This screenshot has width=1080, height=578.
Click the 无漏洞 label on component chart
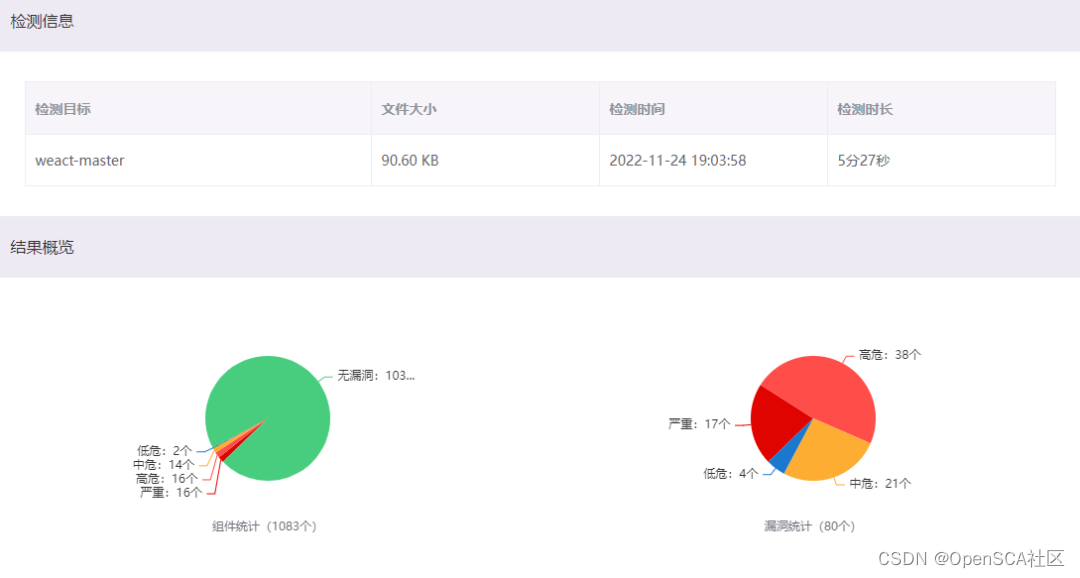(376, 375)
